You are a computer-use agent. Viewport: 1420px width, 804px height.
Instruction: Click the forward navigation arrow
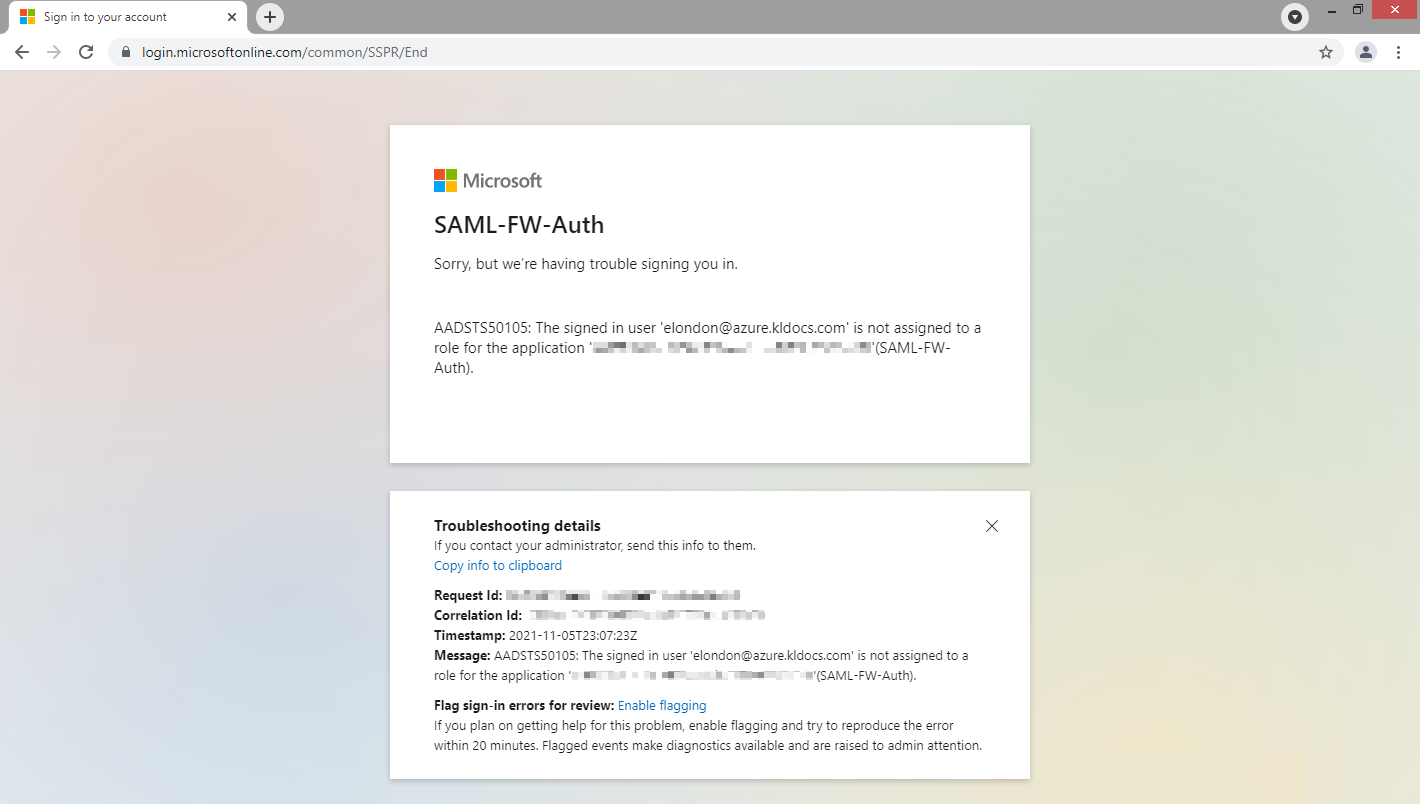pos(54,51)
